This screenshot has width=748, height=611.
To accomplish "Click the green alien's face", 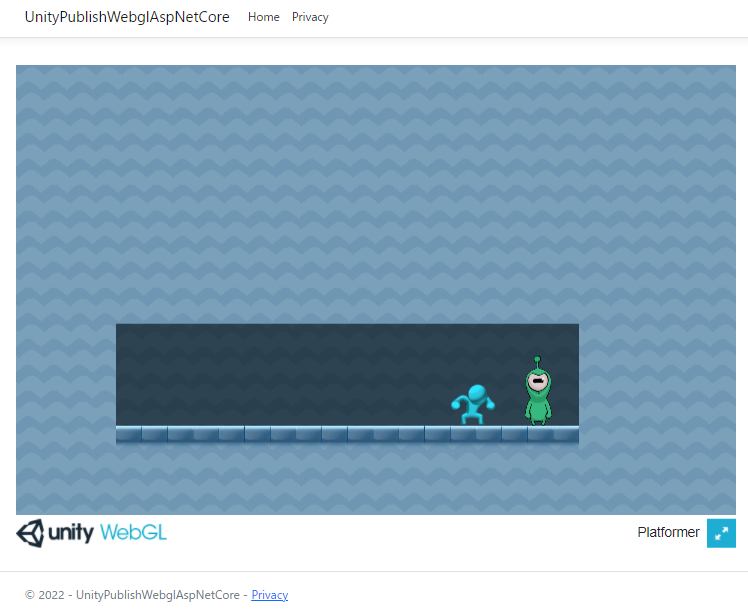I will click(538, 381).
